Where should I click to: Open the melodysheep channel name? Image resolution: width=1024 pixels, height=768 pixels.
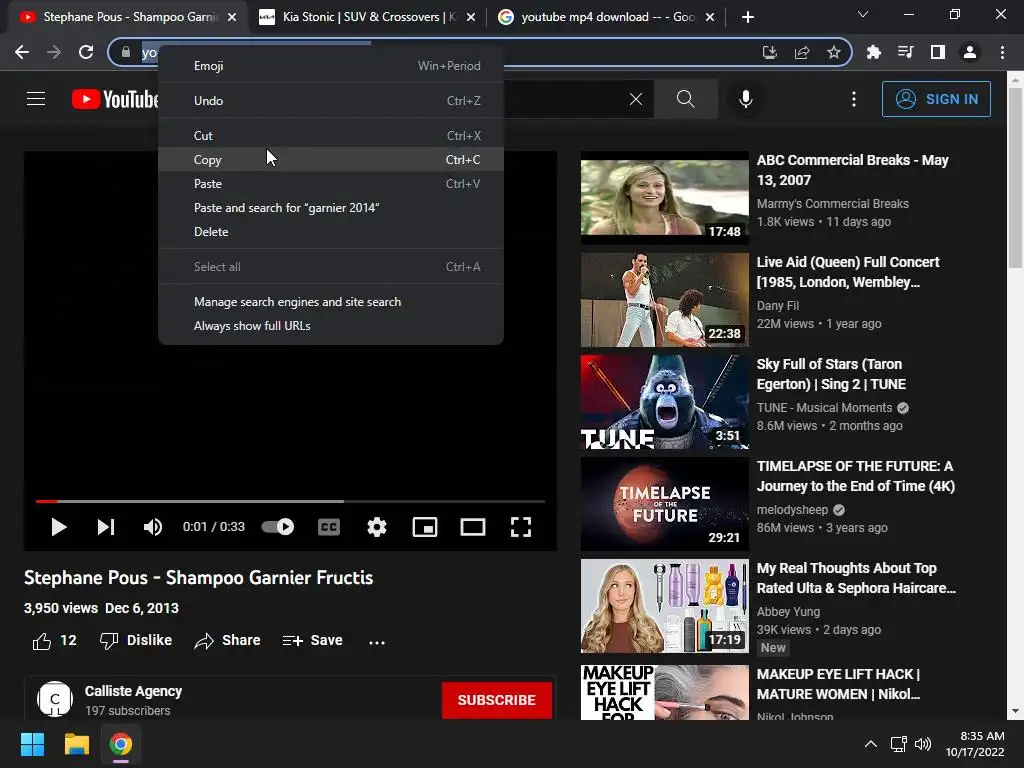click(792, 509)
